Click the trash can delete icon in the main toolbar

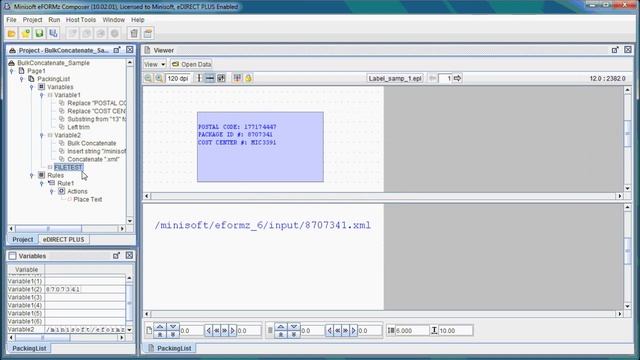(x=134, y=33)
